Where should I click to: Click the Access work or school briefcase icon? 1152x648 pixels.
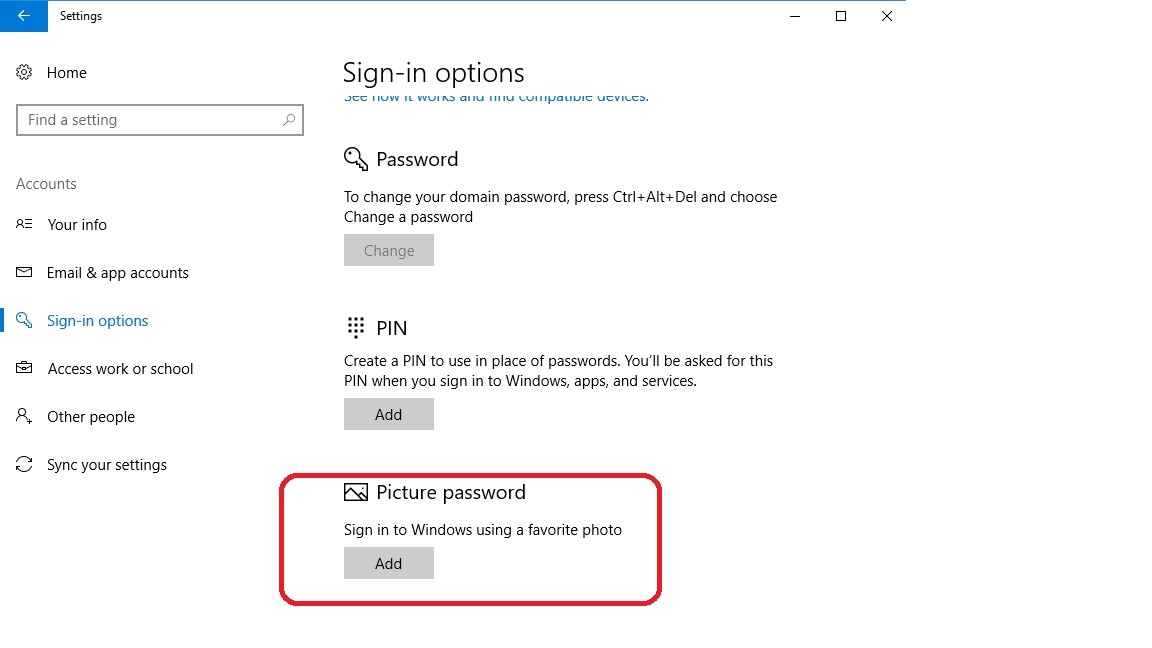click(23, 368)
